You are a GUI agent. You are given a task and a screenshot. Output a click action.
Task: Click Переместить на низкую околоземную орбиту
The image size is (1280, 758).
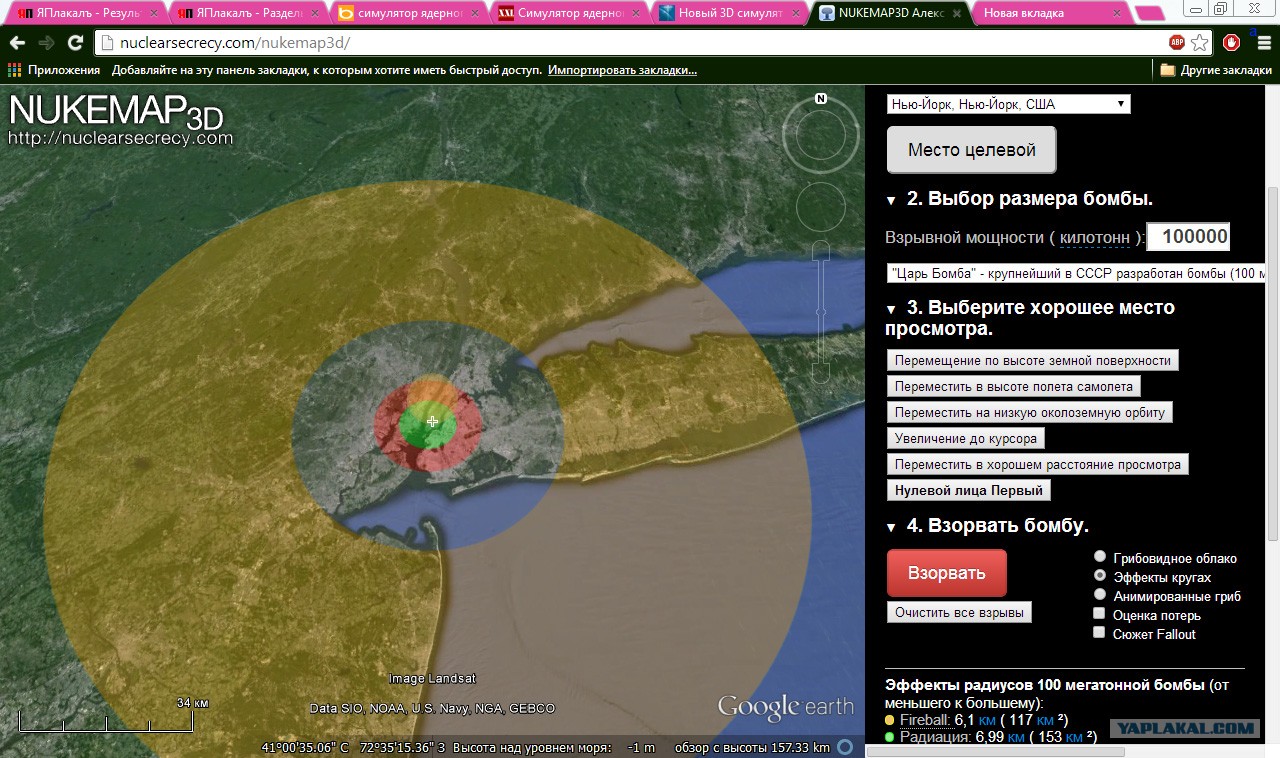point(1030,412)
